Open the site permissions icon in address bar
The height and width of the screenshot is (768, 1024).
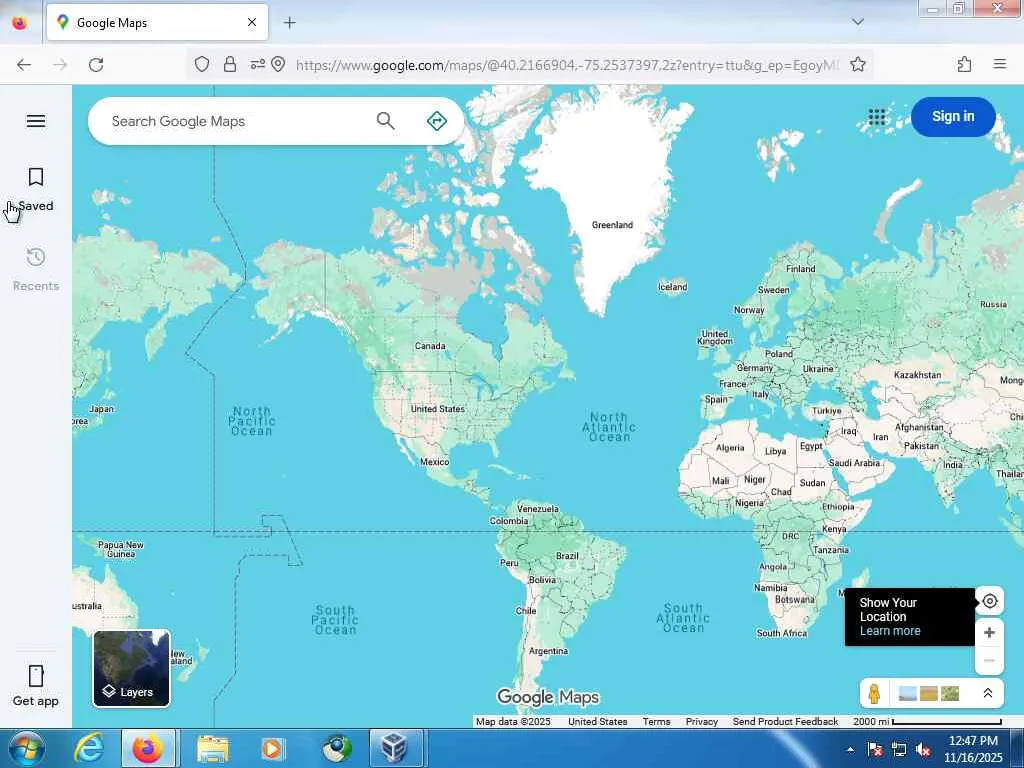(257, 64)
